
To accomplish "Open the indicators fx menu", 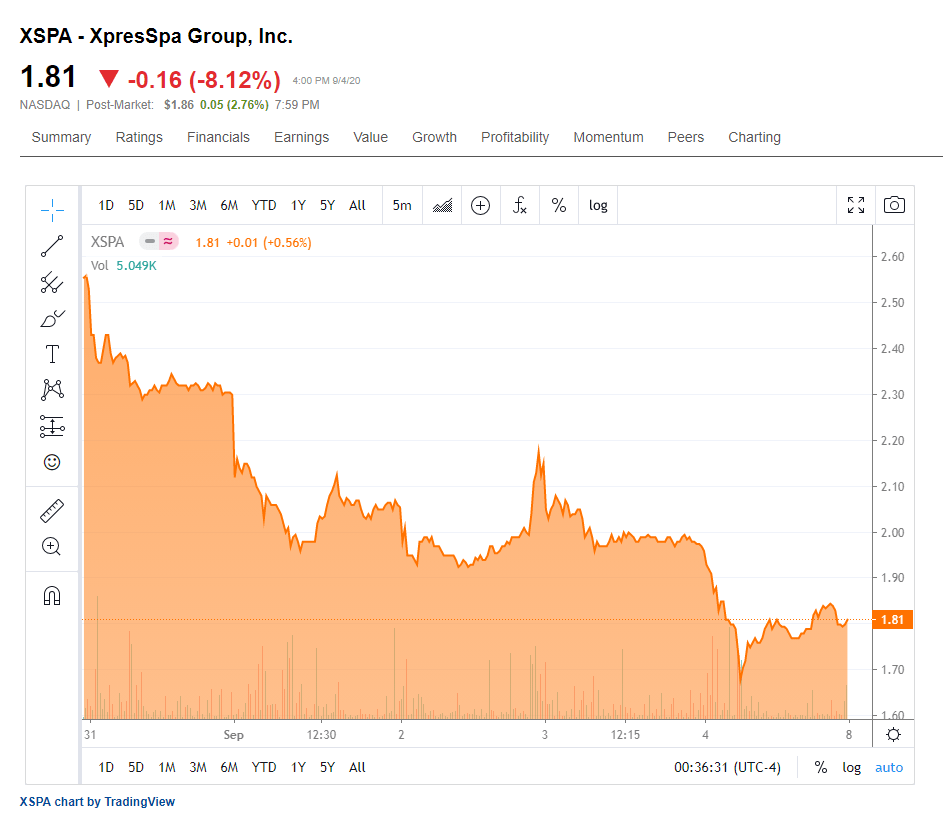I will 520,206.
